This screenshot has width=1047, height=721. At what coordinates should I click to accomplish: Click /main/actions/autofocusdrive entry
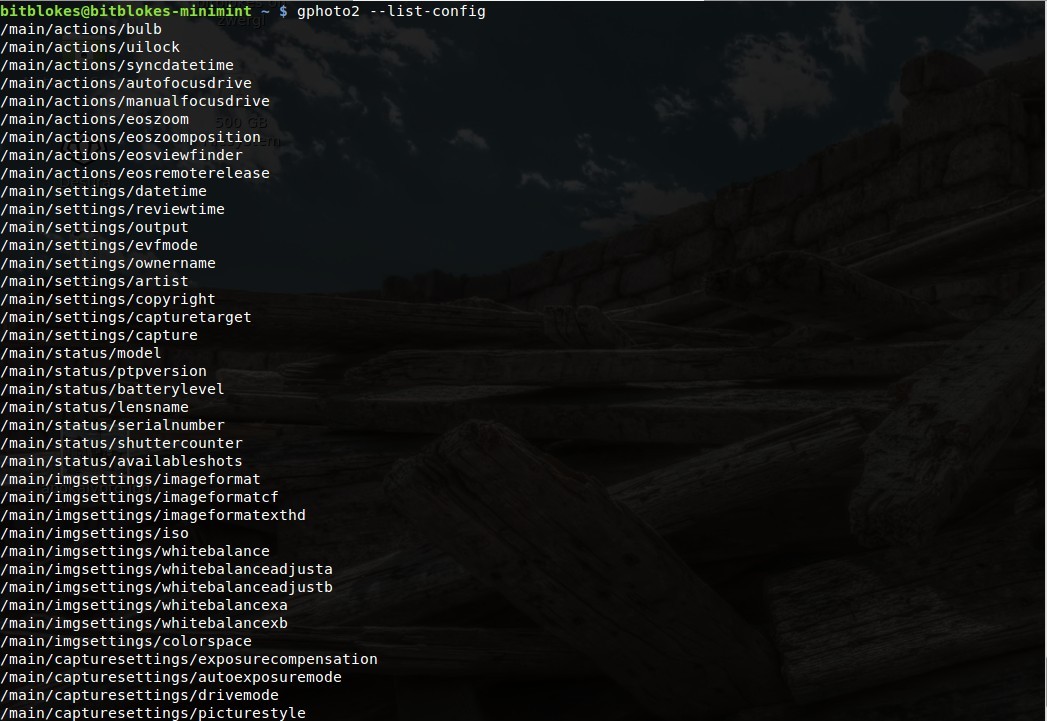(x=126, y=83)
